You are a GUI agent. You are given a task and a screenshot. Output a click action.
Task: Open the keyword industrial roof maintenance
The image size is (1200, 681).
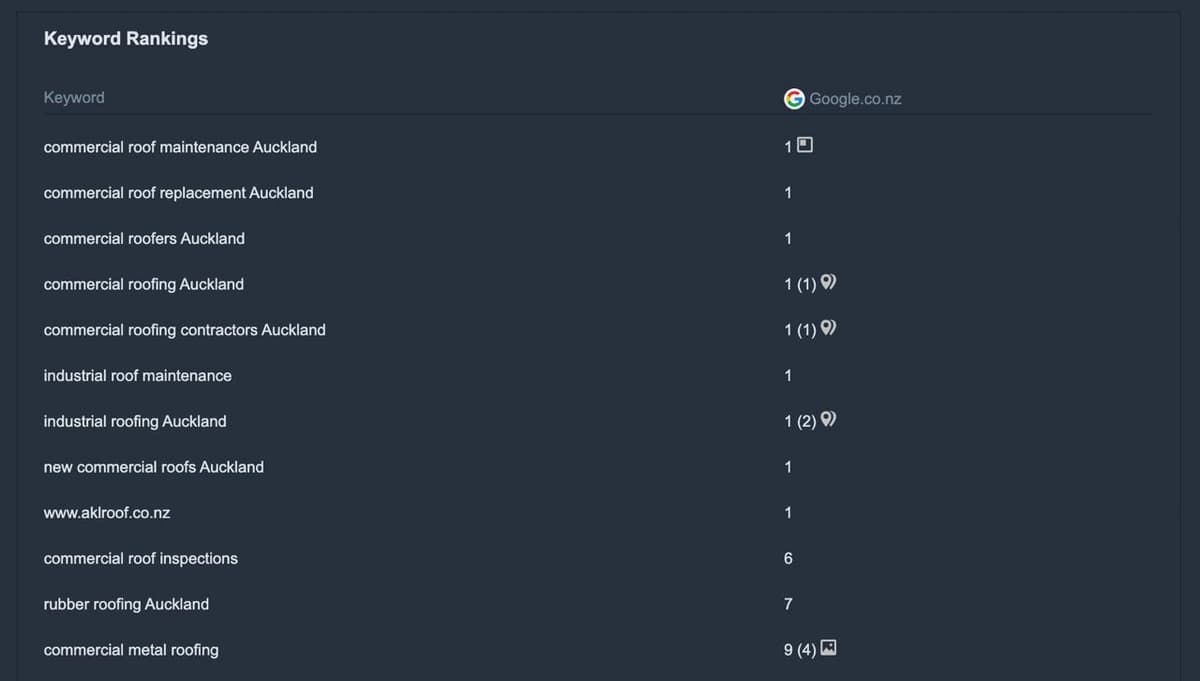tap(137, 375)
